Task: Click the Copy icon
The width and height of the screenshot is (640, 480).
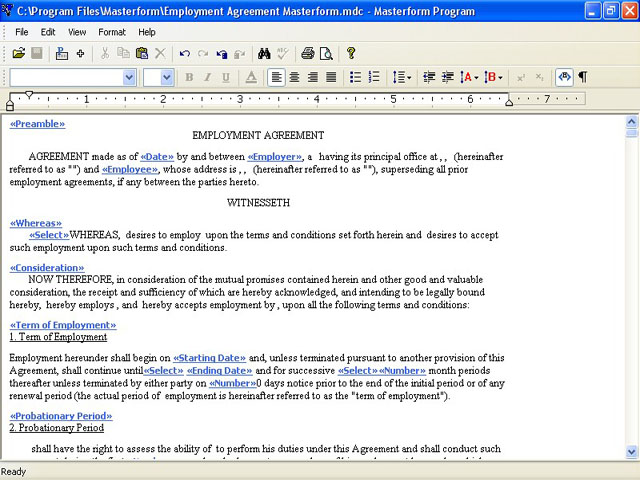Action: click(123, 53)
